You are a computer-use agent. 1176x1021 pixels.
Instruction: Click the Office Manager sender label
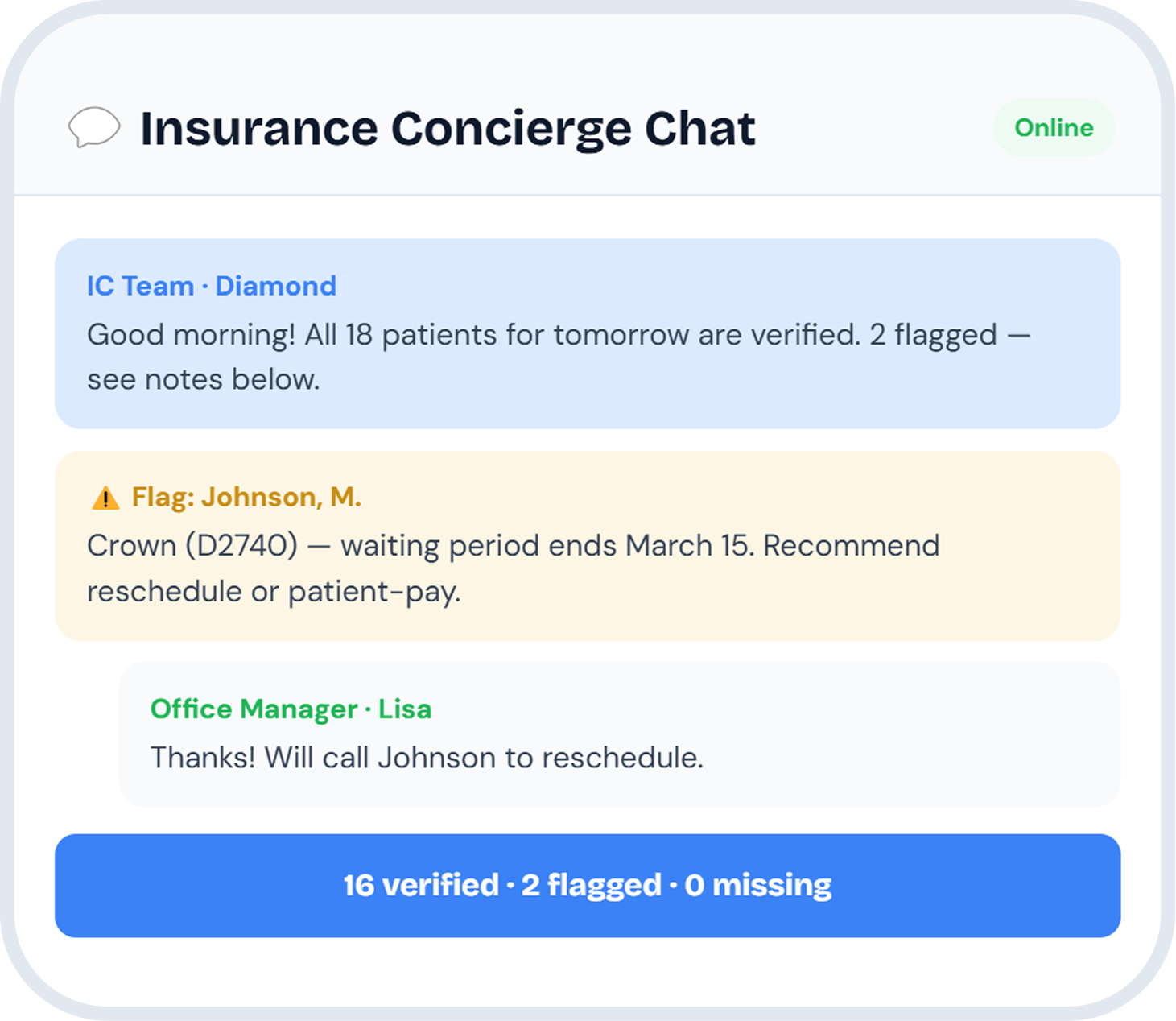pos(254,709)
